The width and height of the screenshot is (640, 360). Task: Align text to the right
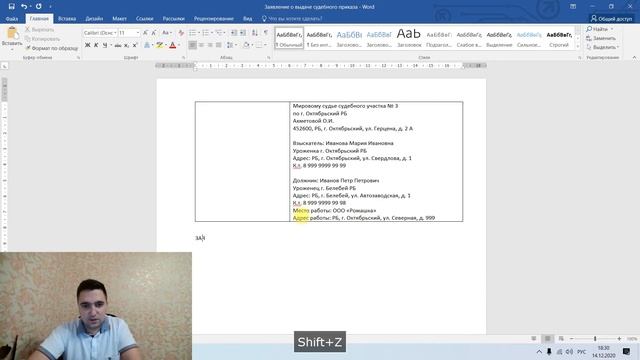210,45
